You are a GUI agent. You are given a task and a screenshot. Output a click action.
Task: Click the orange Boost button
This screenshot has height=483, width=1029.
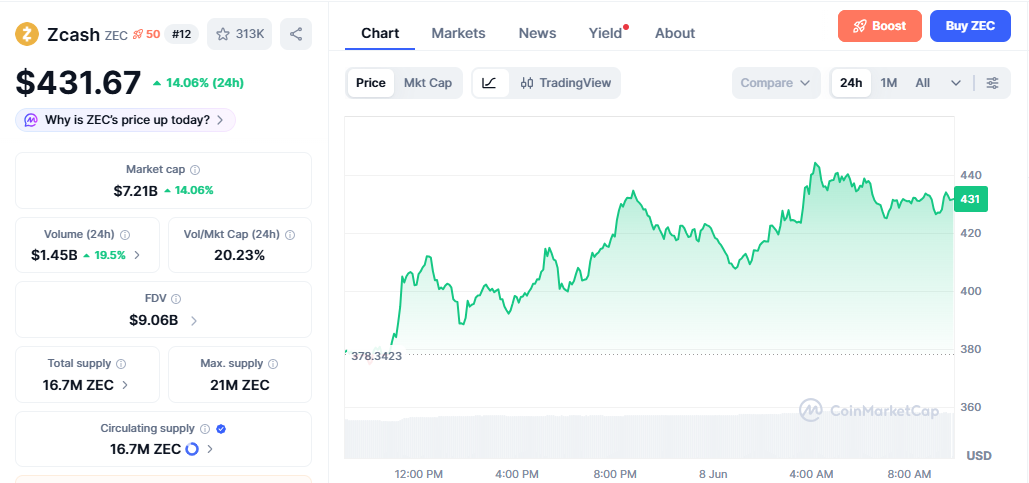click(879, 26)
